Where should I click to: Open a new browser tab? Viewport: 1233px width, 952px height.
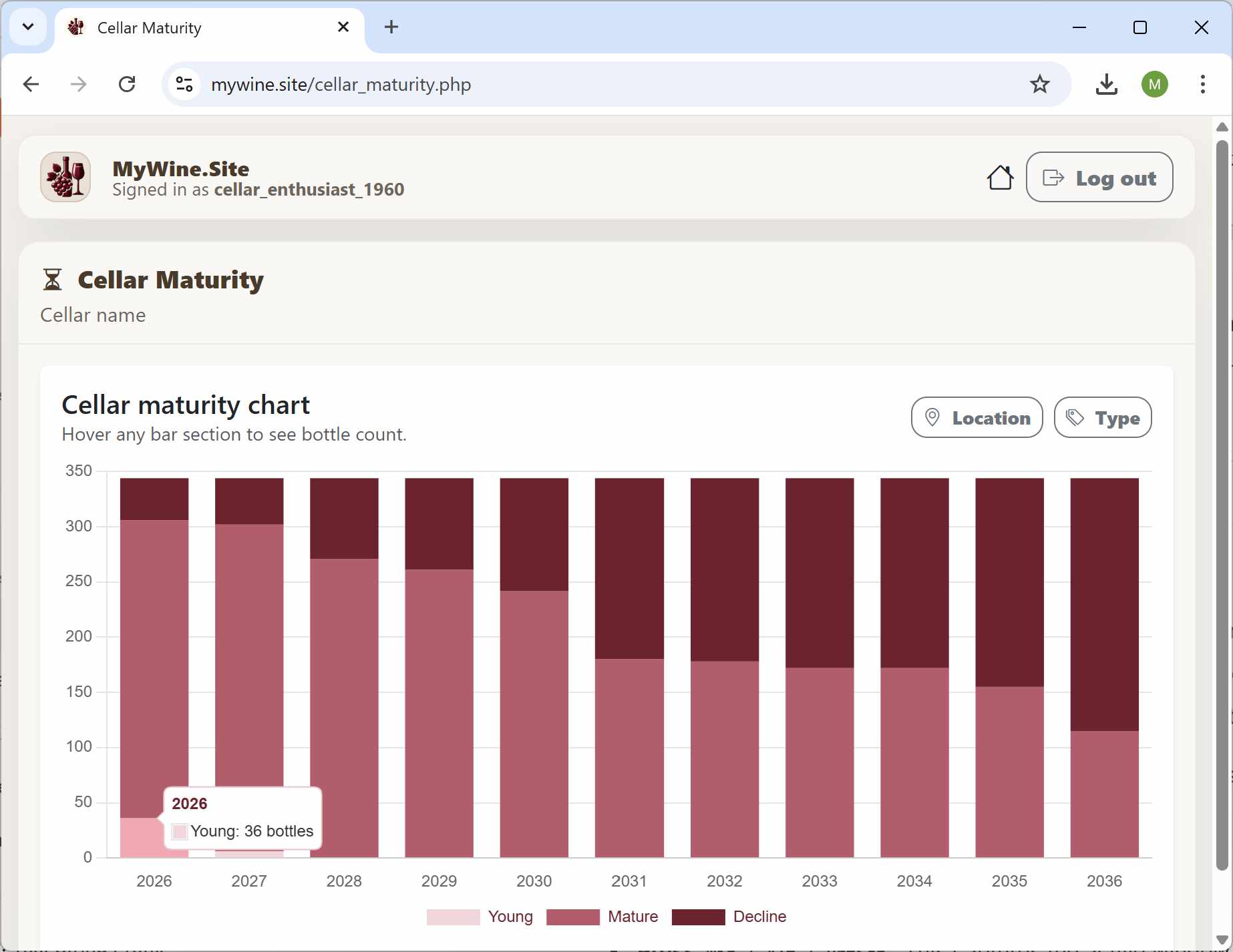click(391, 27)
